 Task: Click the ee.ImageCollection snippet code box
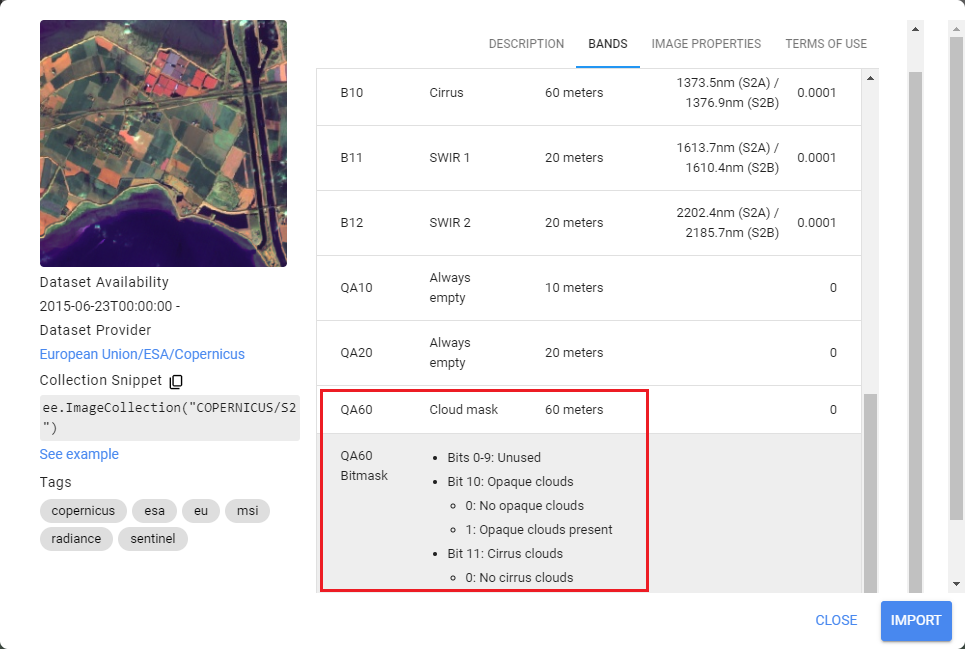(x=169, y=418)
